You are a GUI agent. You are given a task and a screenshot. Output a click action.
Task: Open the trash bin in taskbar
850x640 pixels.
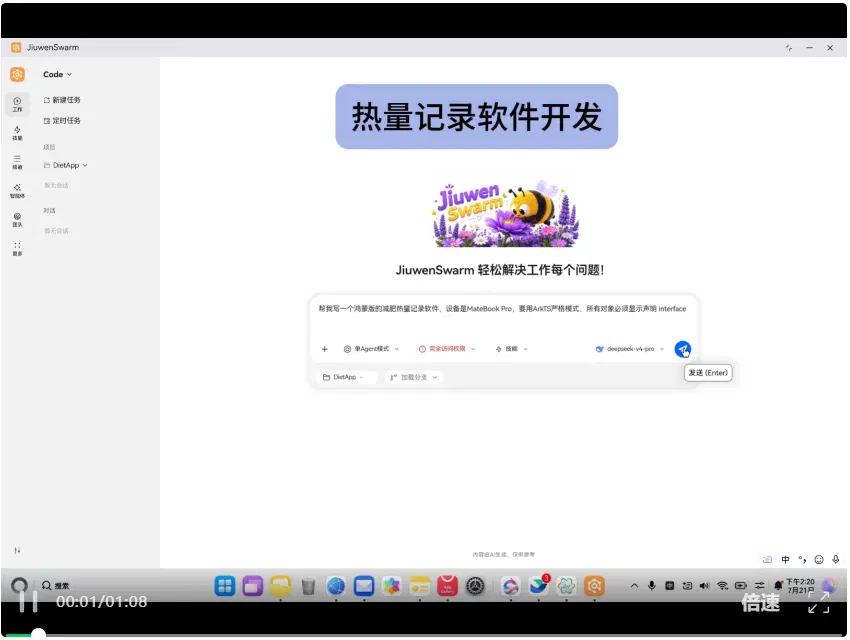308,586
